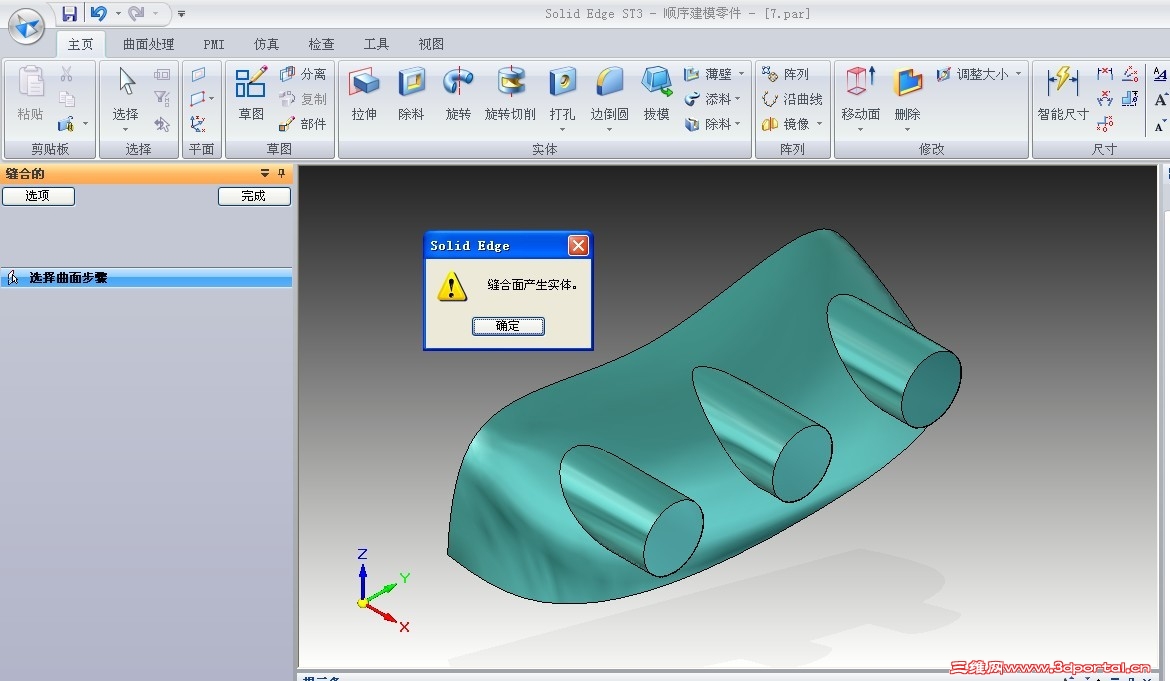Click the 薄壁 thin wall command
Screen dimensions: 1170x681
pos(708,74)
